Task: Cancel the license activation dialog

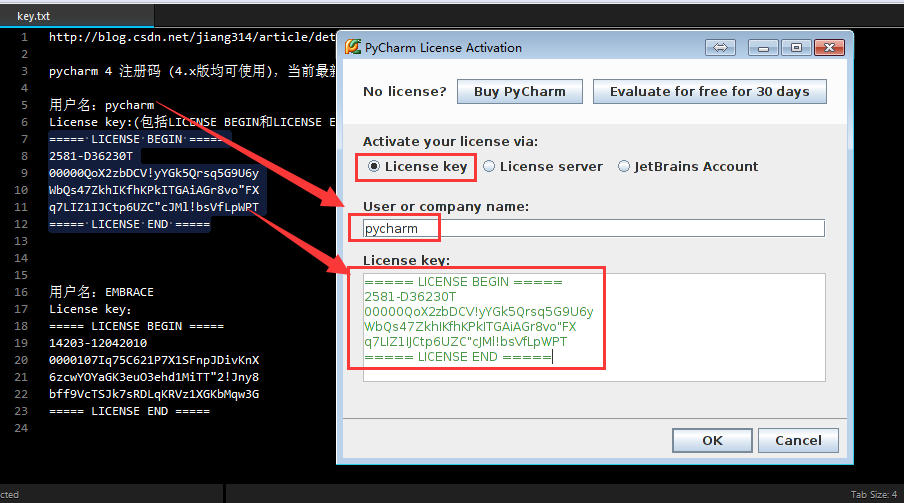Action: click(798, 441)
